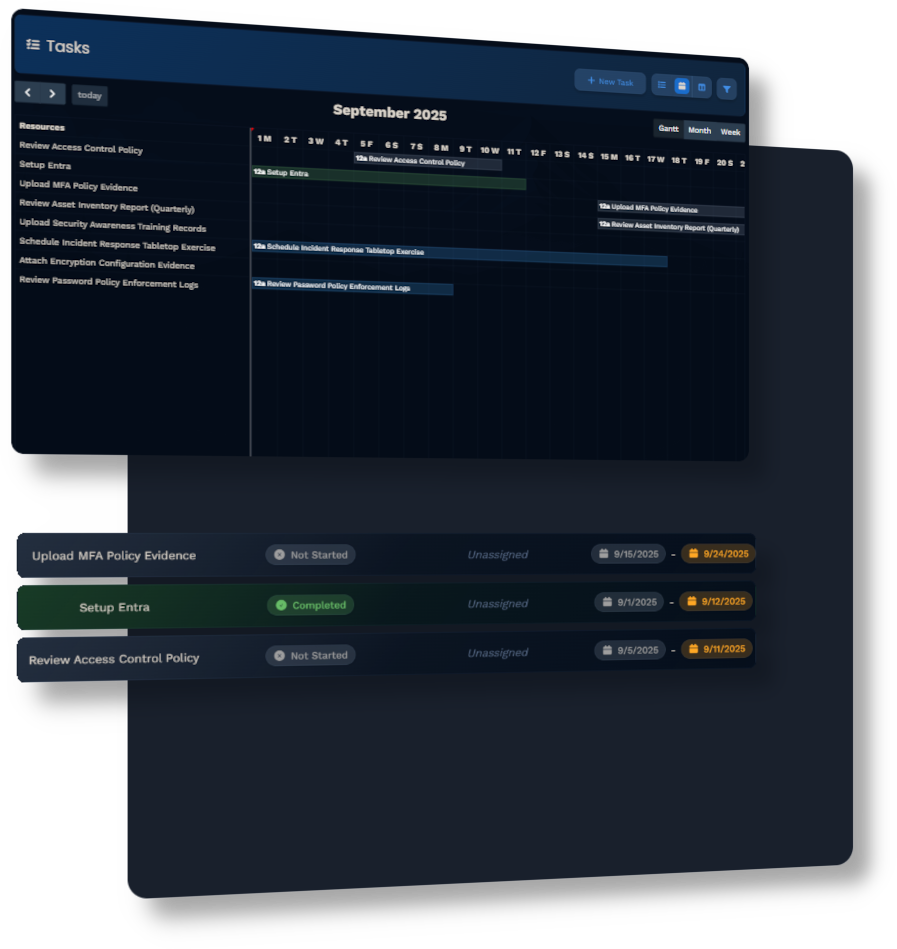Click calendar icon on 9/11/2025 due date

point(693,648)
